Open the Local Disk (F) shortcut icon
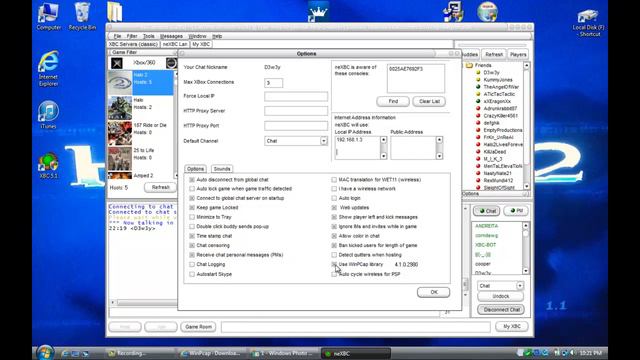Image resolution: width=640 pixels, height=360 pixels. pos(588,22)
